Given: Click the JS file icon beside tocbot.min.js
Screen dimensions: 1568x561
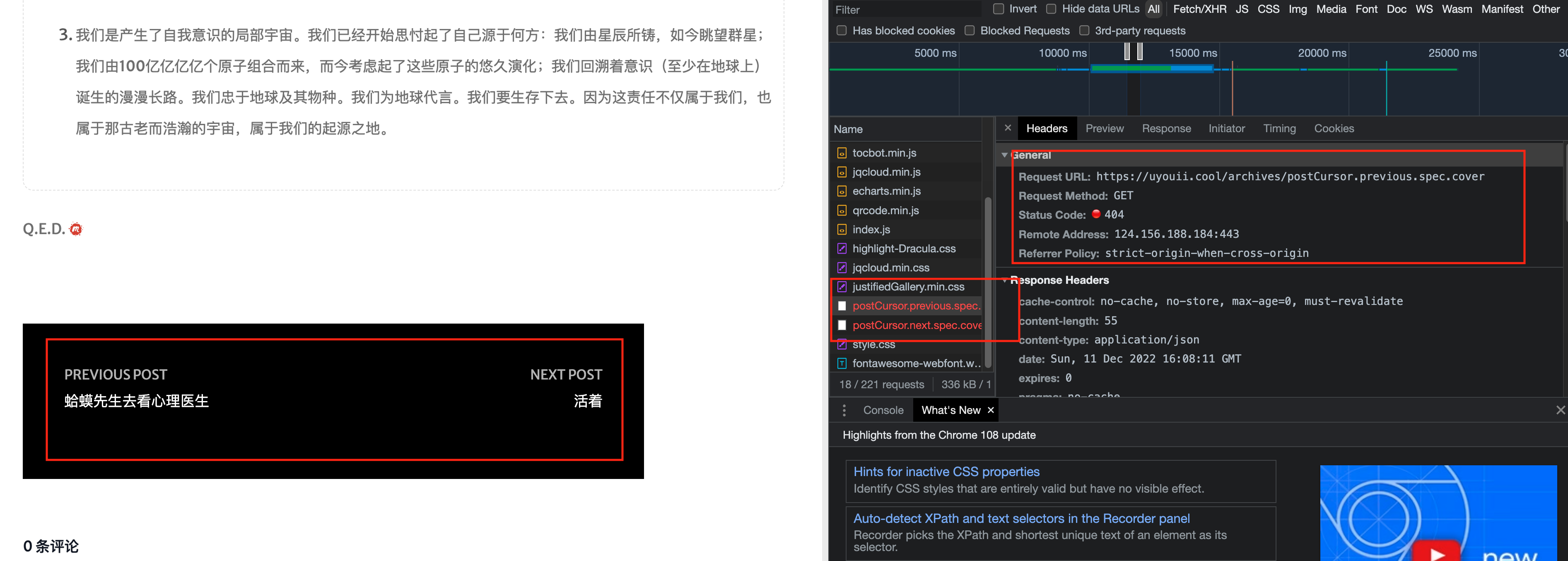Looking at the screenshot, I should click(x=842, y=152).
